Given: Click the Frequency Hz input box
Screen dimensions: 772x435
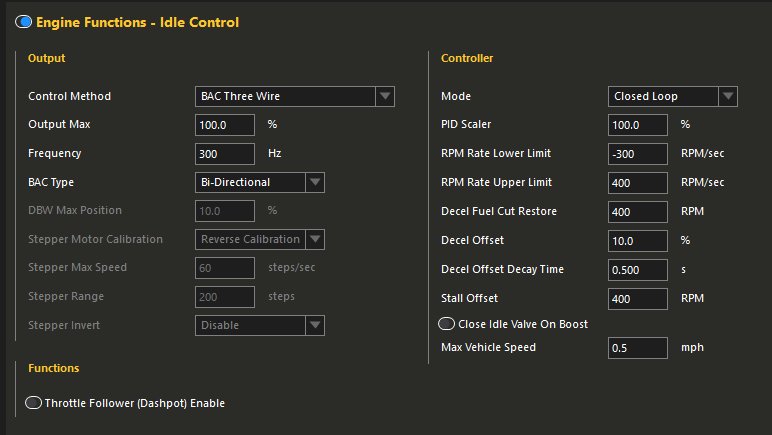Looking at the screenshot, I should pyautogui.click(x=225, y=154).
